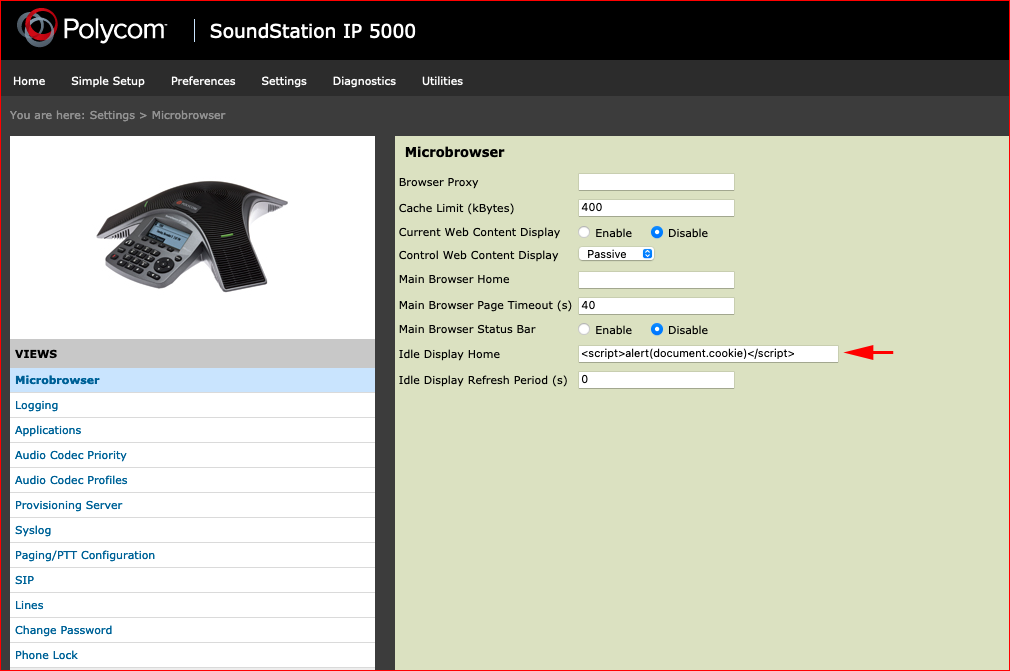Open the SIP settings view

[193, 580]
